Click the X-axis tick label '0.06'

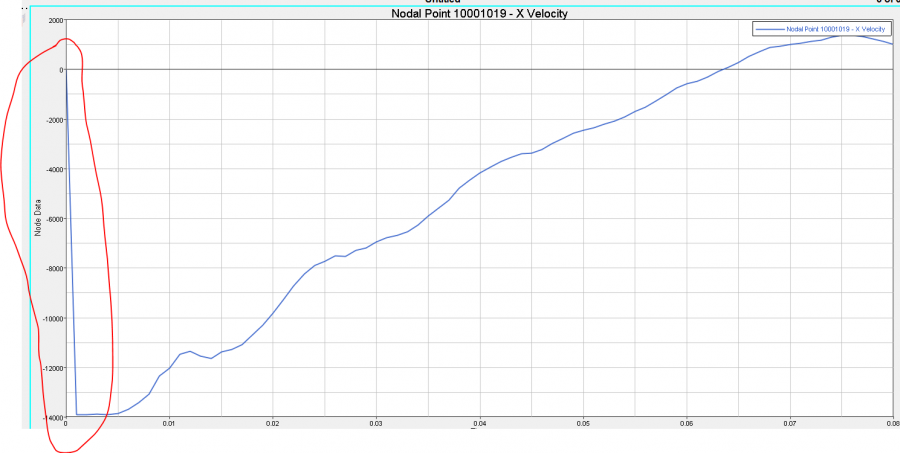(x=686, y=424)
